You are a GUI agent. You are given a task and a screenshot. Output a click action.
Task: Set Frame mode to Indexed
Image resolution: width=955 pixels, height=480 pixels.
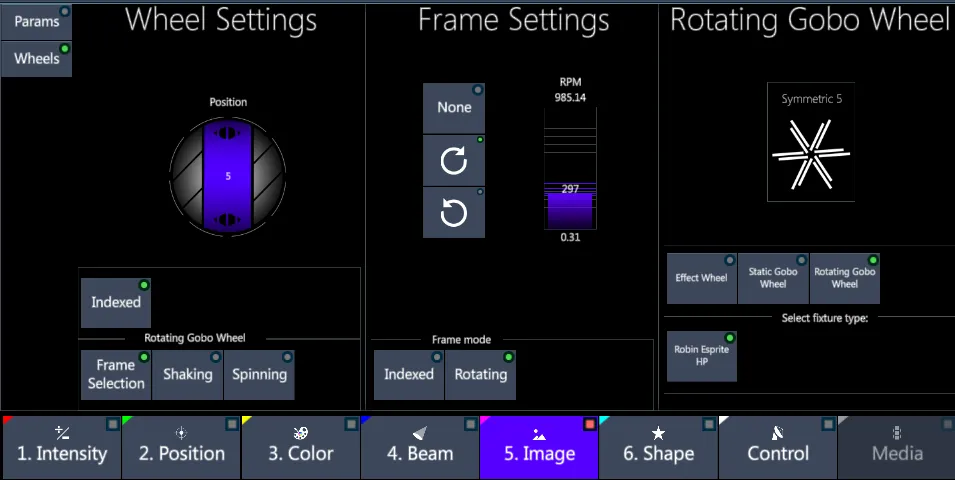click(x=409, y=375)
